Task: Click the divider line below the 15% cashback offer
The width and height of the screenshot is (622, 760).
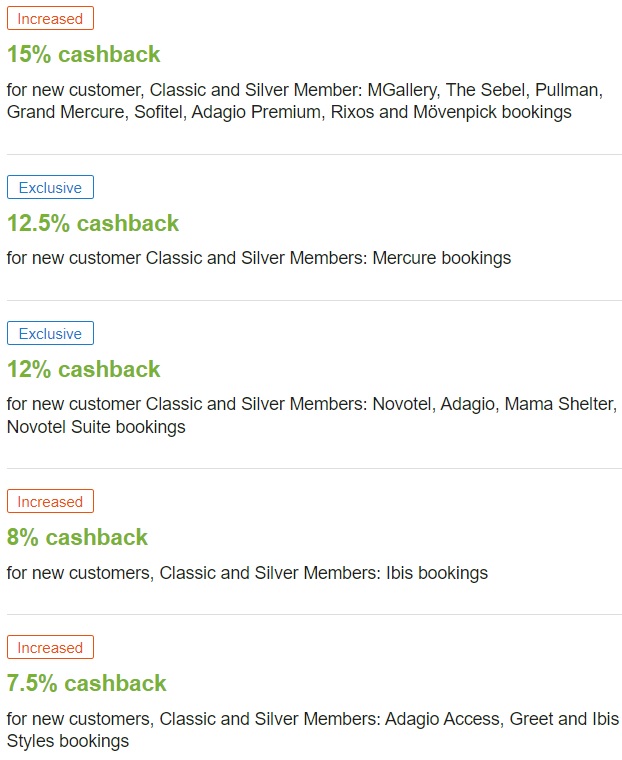Action: 314,155
